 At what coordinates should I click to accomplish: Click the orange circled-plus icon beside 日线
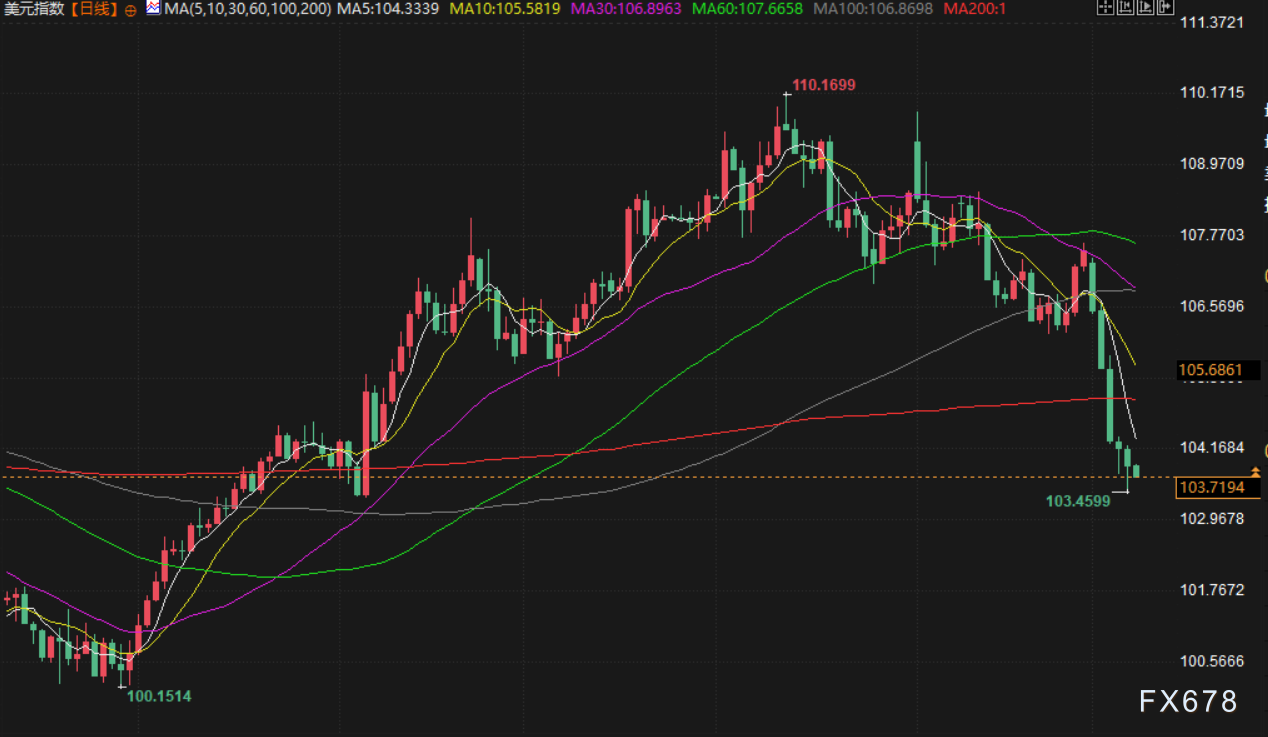click(x=131, y=10)
